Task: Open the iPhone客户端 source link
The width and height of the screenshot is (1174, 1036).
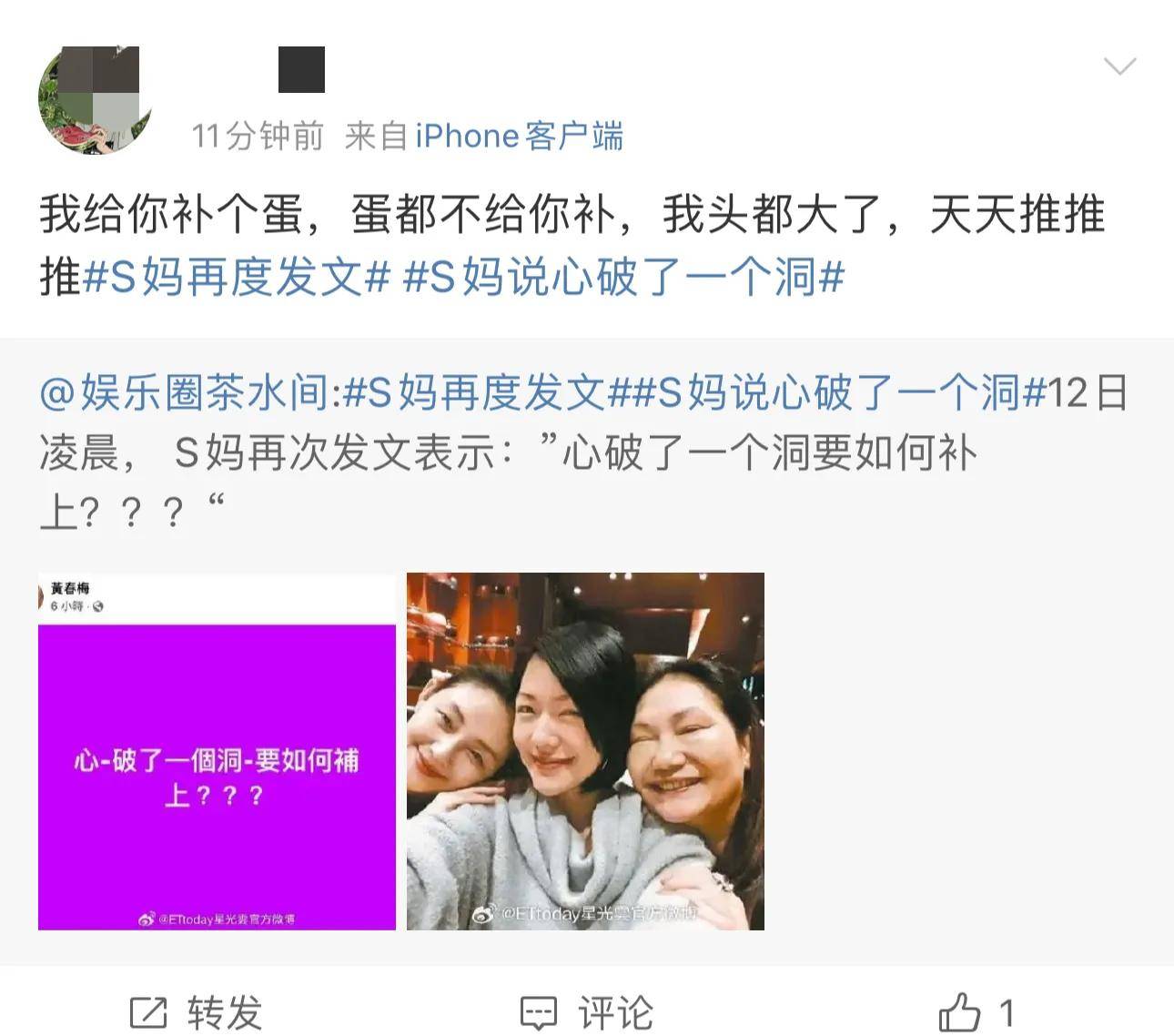Action: pyautogui.click(x=520, y=137)
